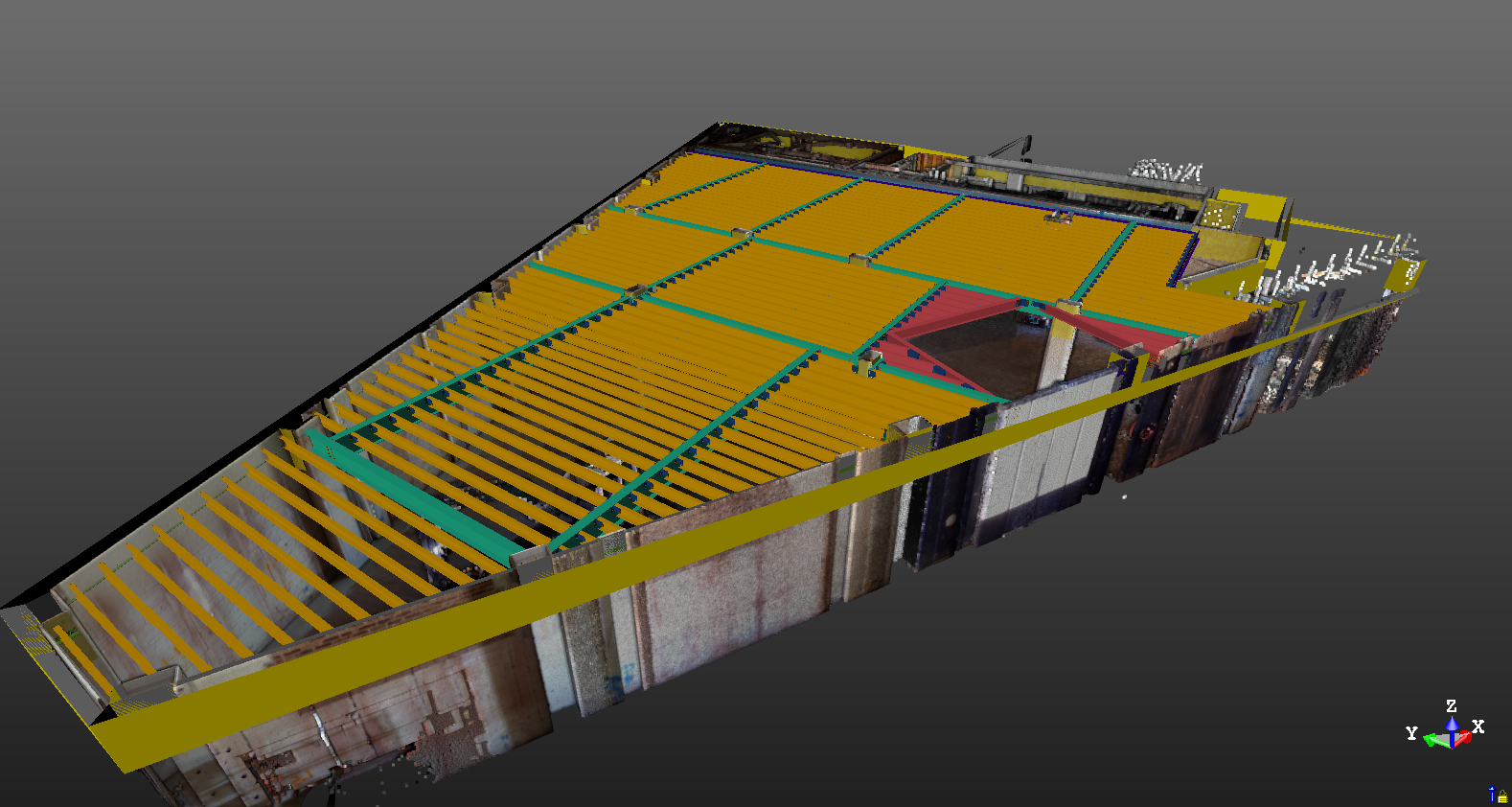
Task: Click the Y label on the axis gizmo
Action: pos(1411,733)
